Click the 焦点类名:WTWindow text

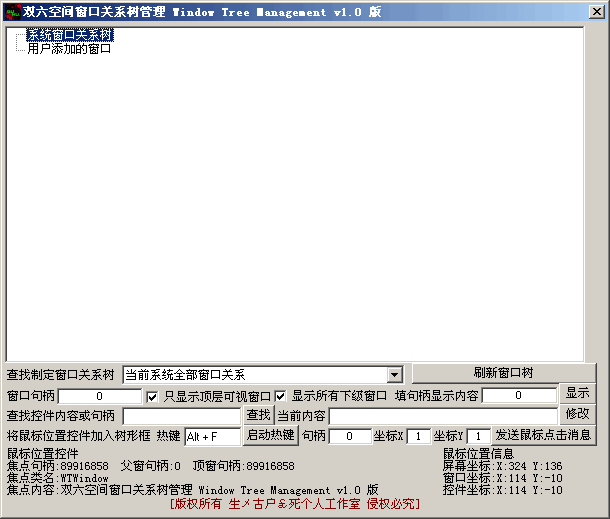coord(58,478)
